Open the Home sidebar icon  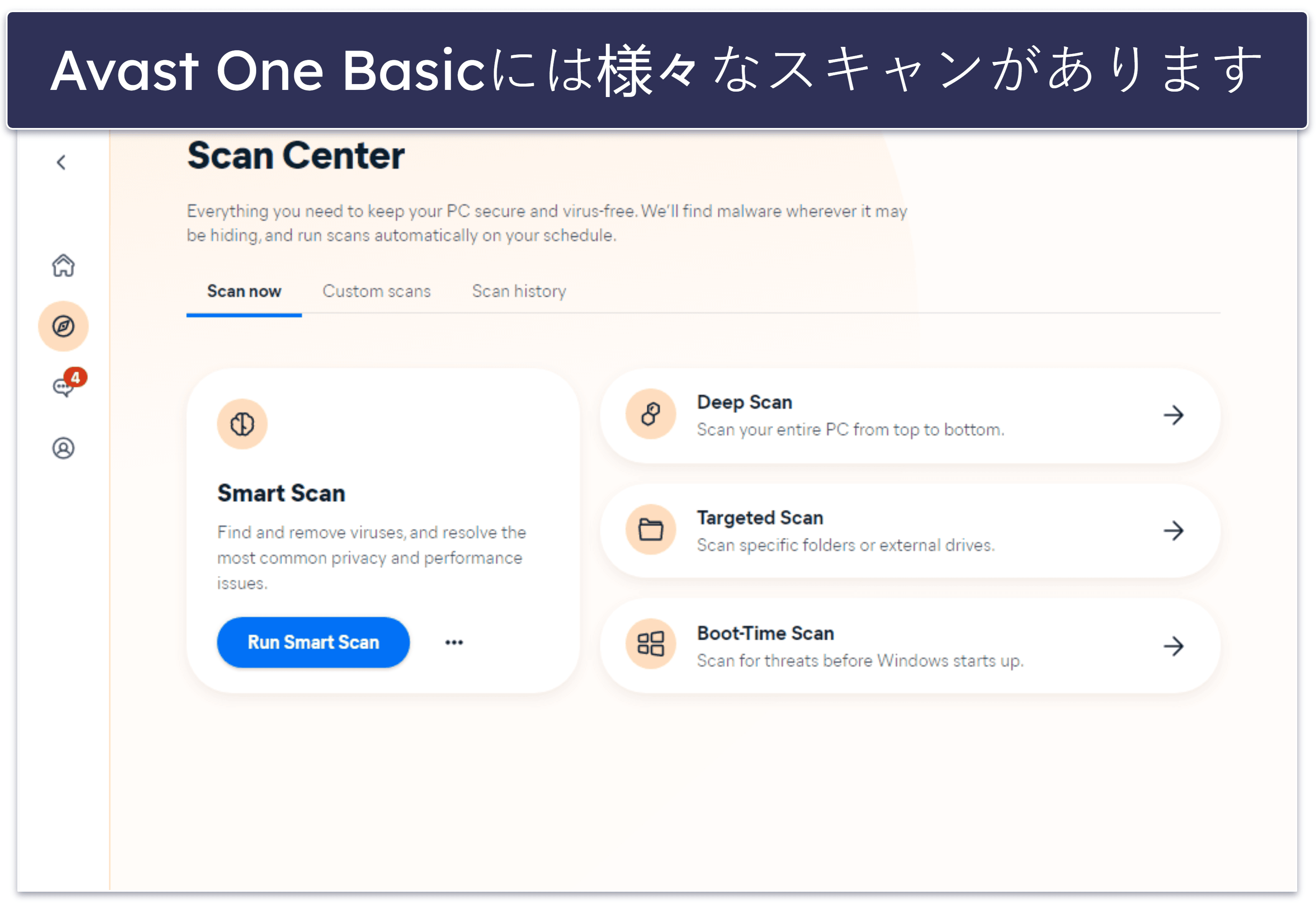(x=64, y=265)
